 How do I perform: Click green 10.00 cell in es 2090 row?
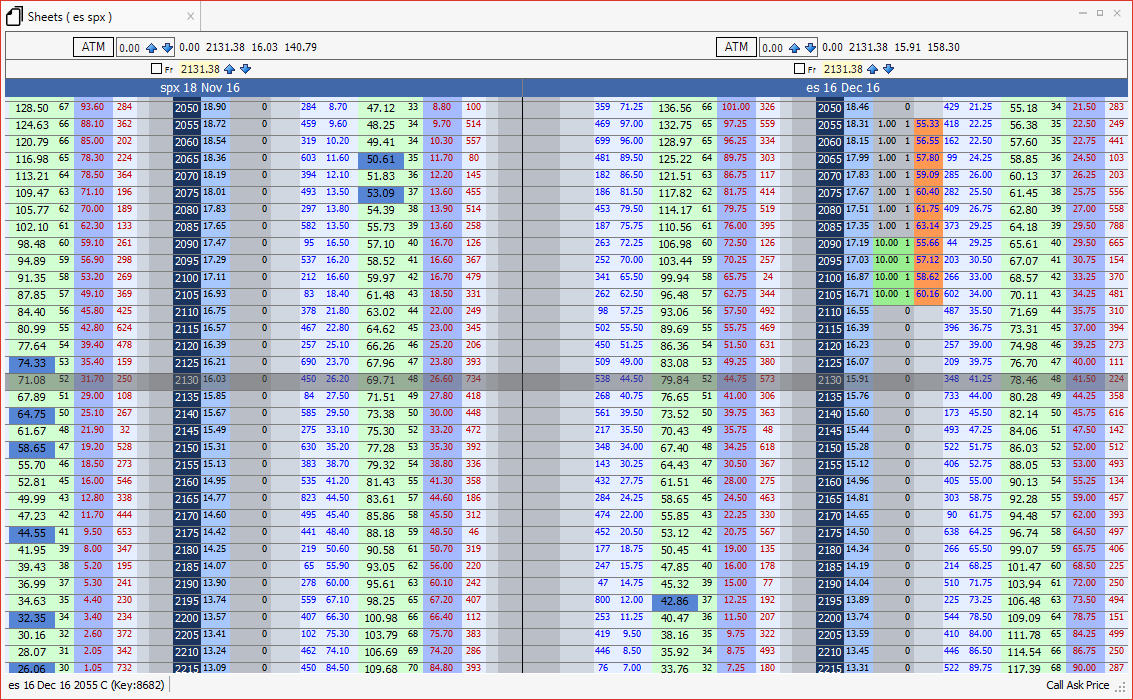(x=887, y=243)
